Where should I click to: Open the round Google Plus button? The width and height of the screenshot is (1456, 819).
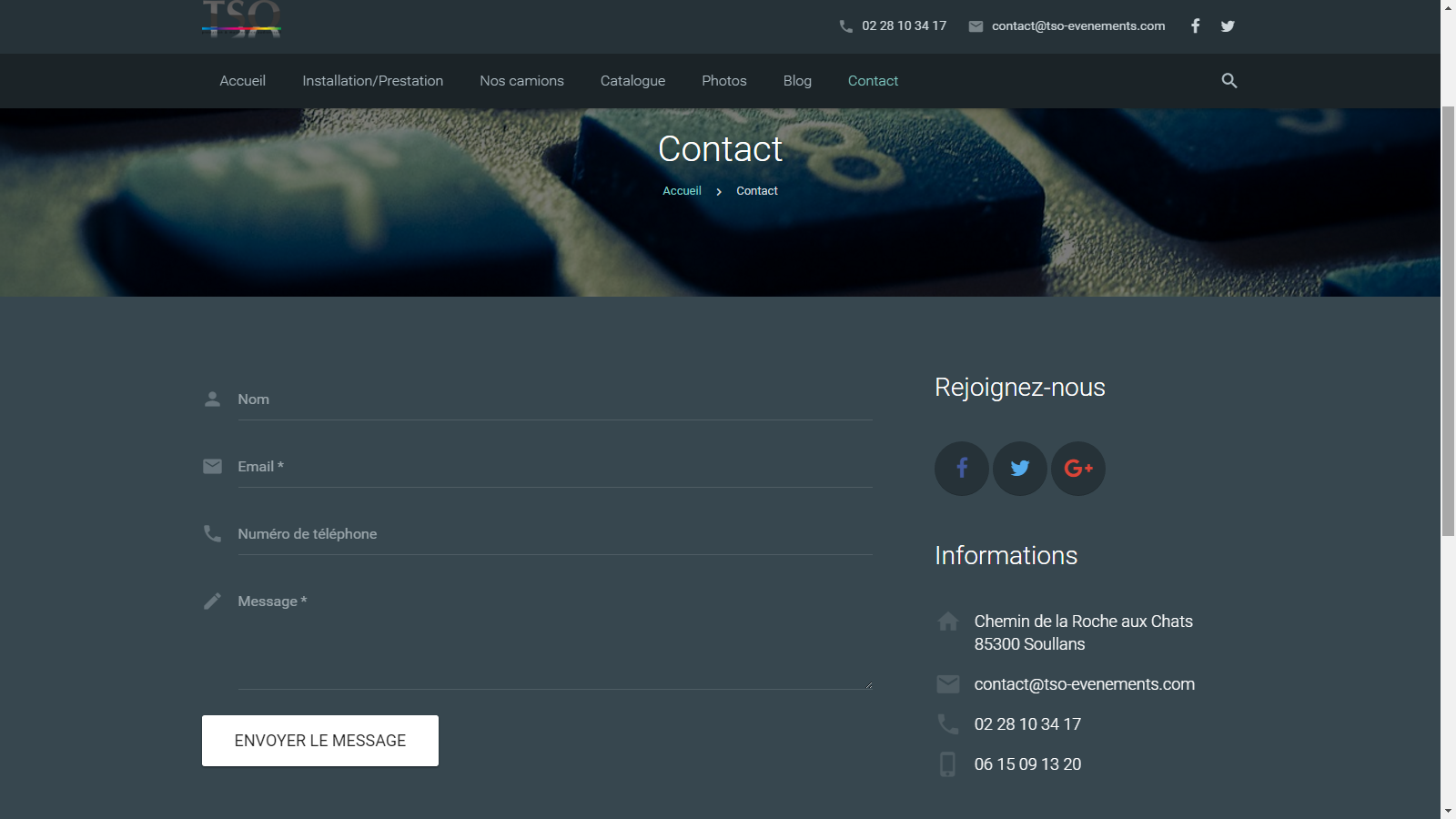[x=1077, y=469]
